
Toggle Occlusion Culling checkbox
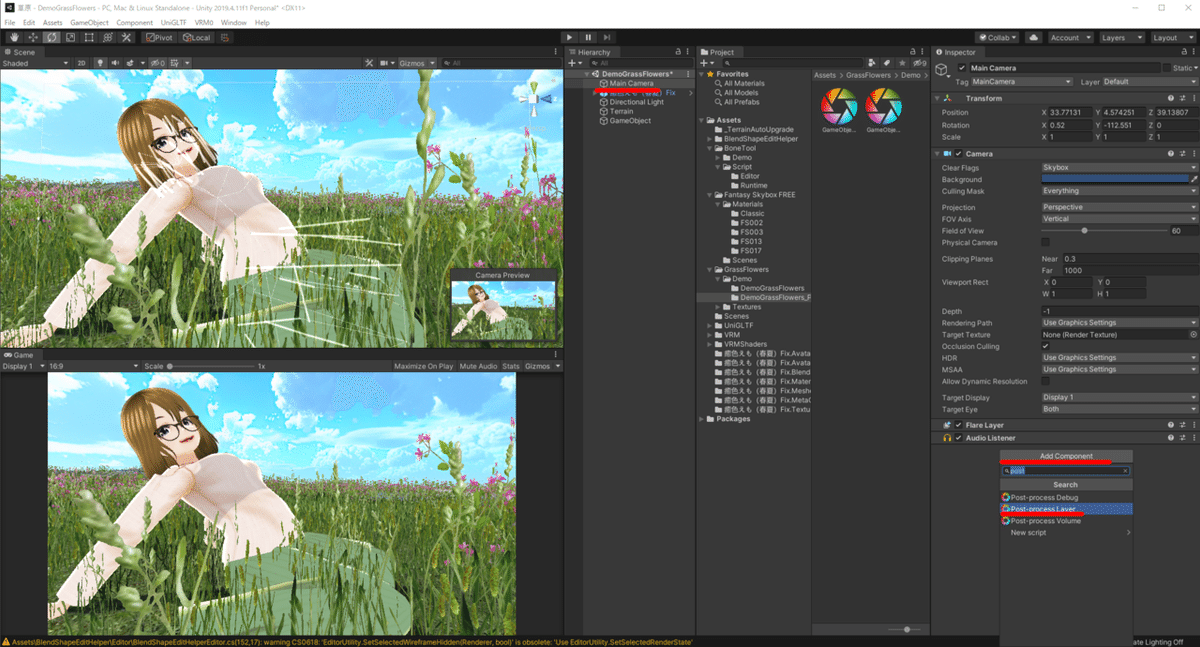(1046, 346)
